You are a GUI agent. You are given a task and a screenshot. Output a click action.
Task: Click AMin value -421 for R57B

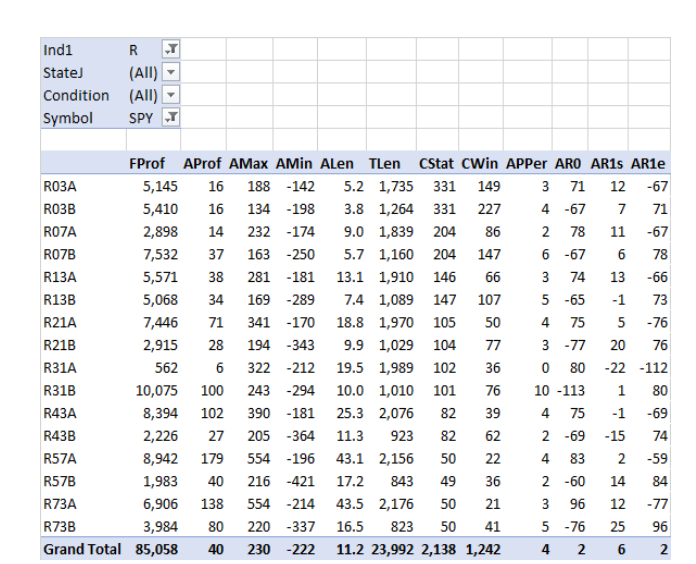(301, 481)
